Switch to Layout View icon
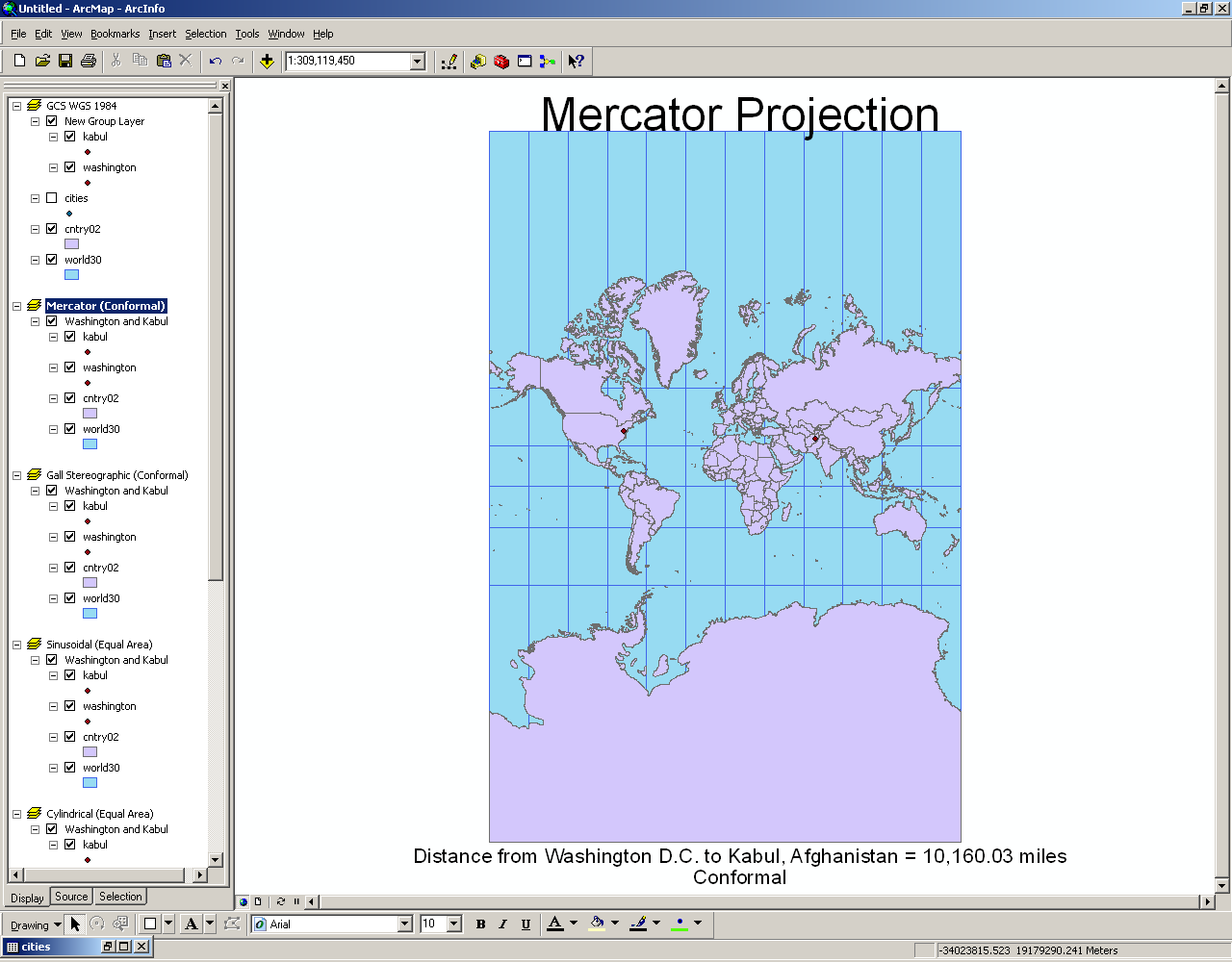 (256, 901)
